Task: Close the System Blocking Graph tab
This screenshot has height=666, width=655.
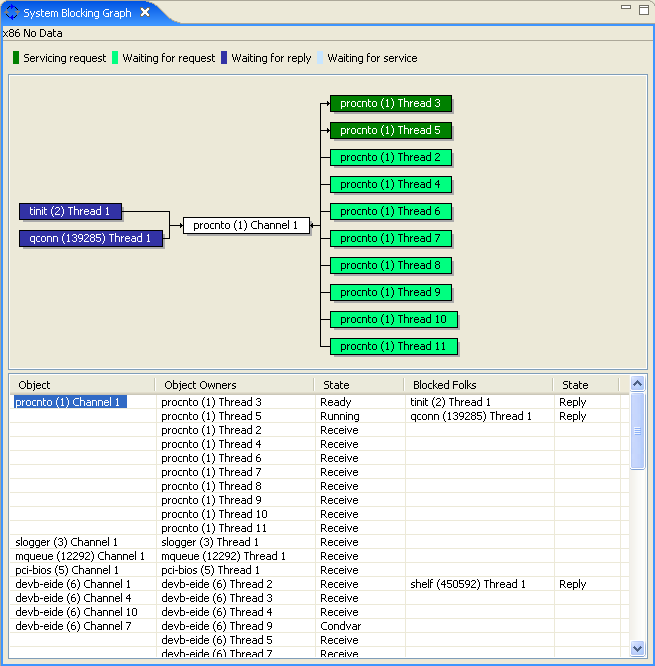Action: coord(145,13)
